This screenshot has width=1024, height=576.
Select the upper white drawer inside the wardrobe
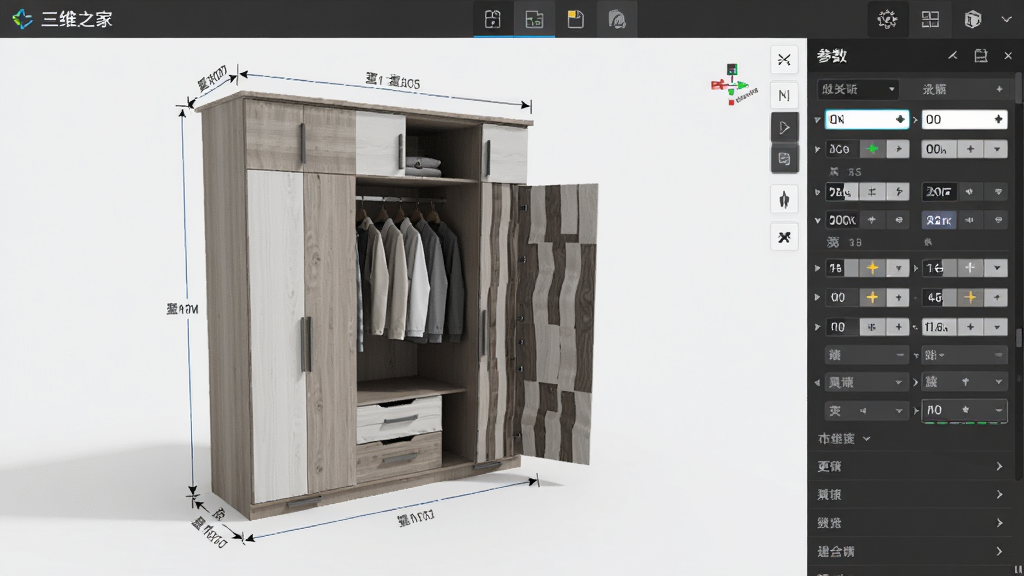coord(399,417)
